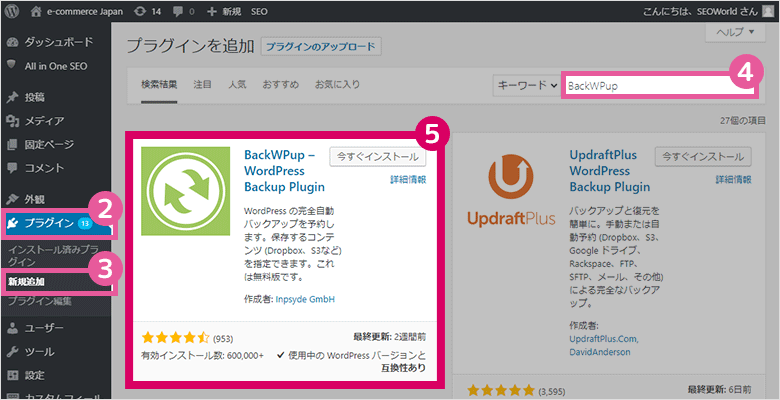Click the pushpin icon beside 投稿

click(x=13, y=98)
